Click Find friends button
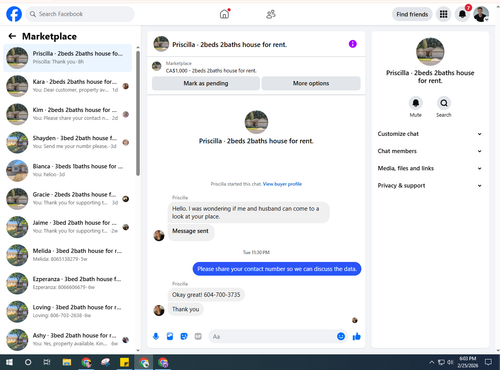Viewport: 500px width, 370px height. [412, 14]
